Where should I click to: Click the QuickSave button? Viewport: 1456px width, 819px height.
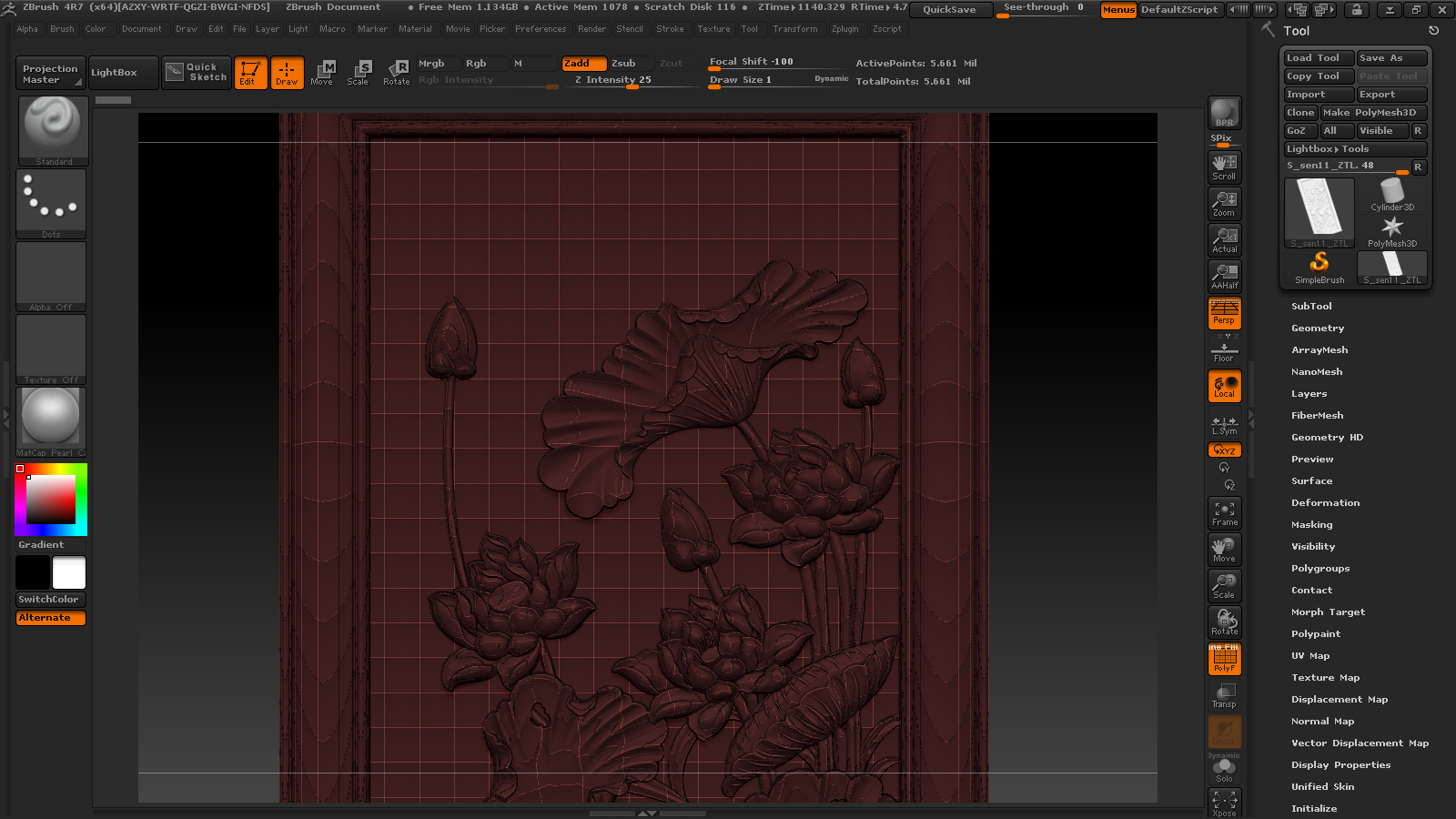(949, 10)
